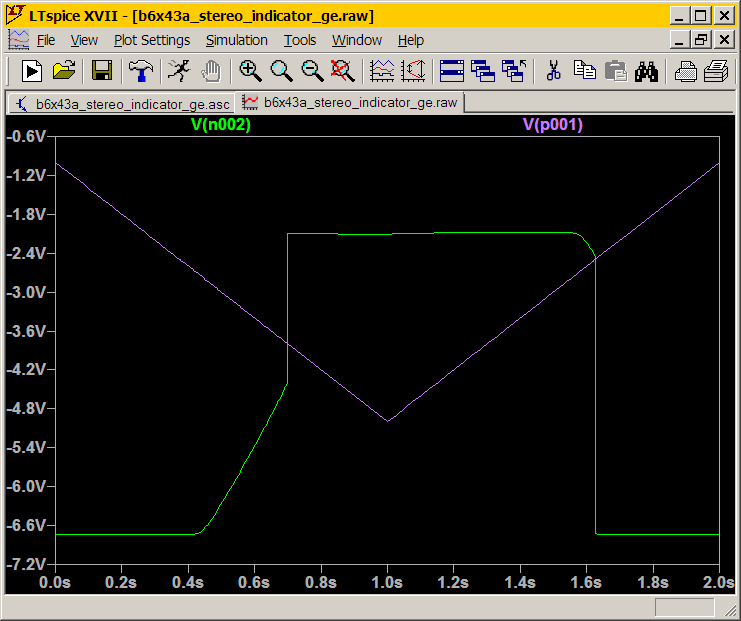Open the Plot Settings menu
Screen dimensions: 741x621
click(152, 40)
